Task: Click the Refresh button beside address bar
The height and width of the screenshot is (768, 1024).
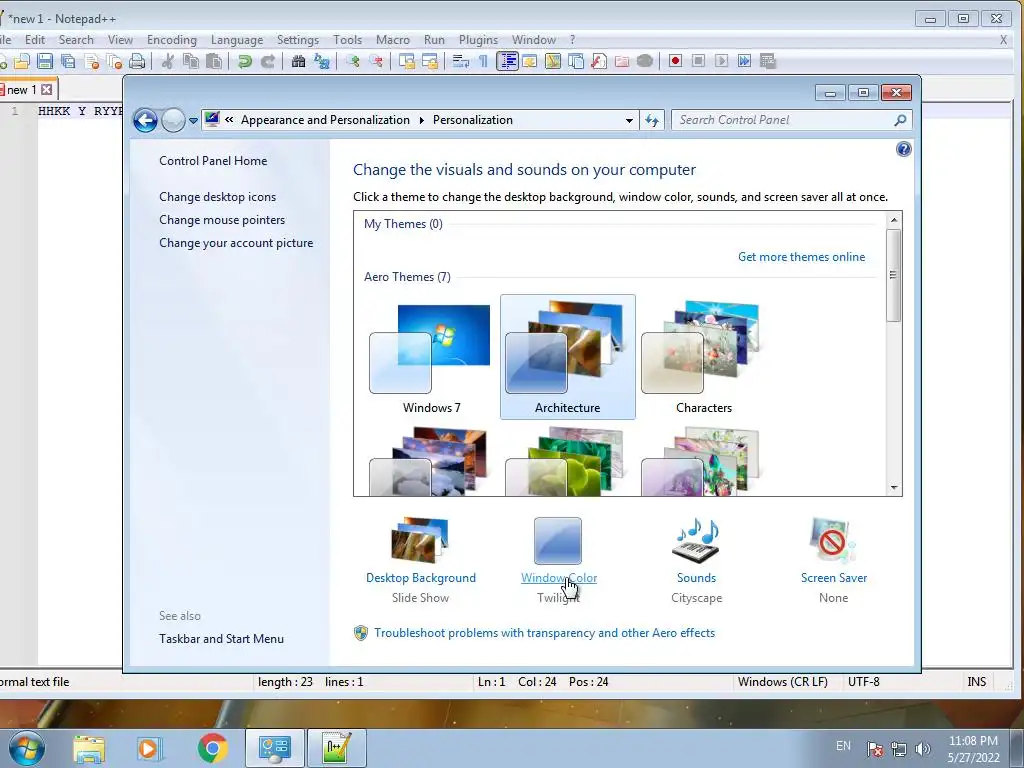Action: [x=652, y=120]
